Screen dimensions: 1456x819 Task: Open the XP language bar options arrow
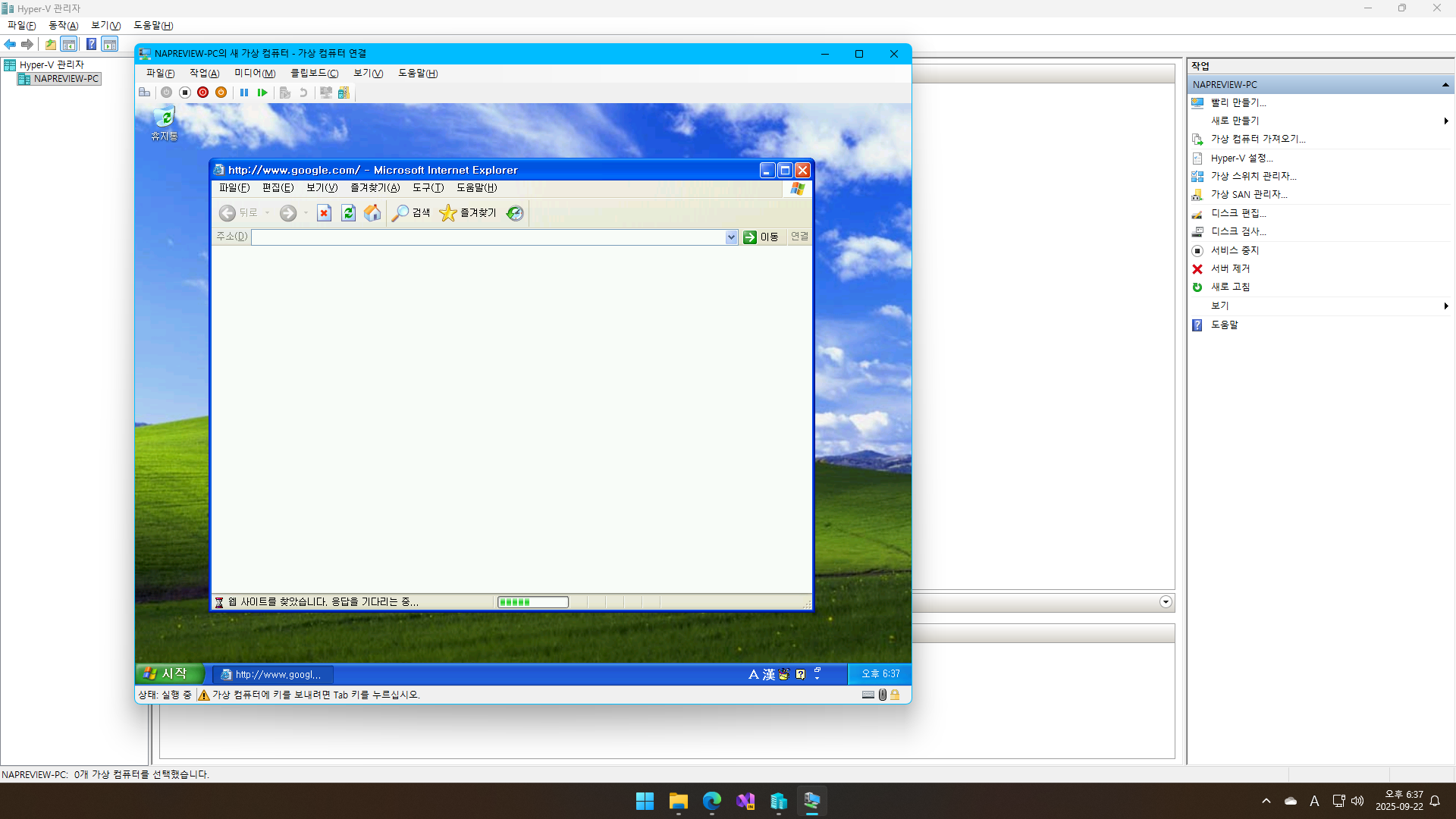click(817, 677)
